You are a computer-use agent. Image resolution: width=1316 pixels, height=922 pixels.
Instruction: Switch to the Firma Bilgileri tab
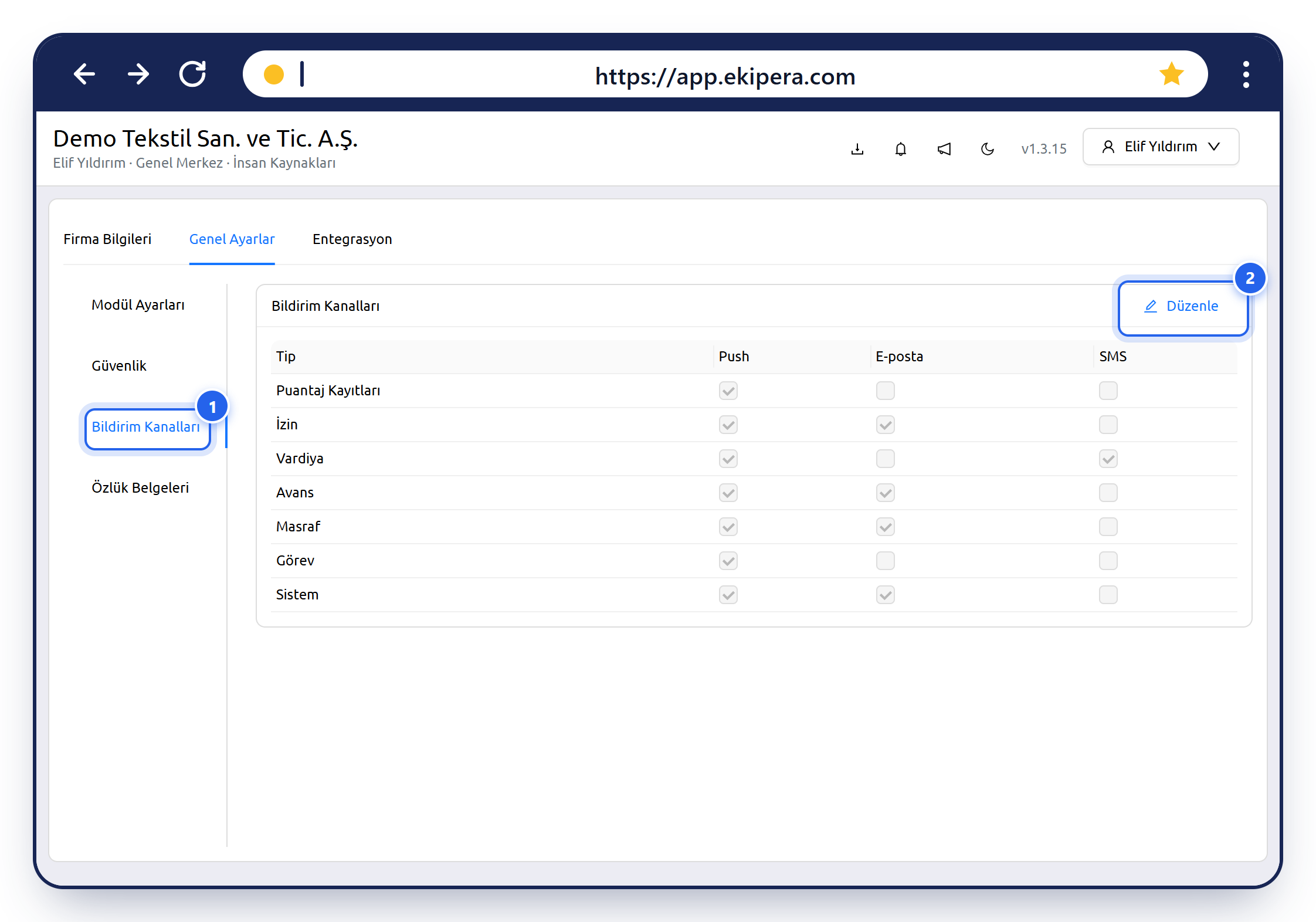(x=107, y=239)
